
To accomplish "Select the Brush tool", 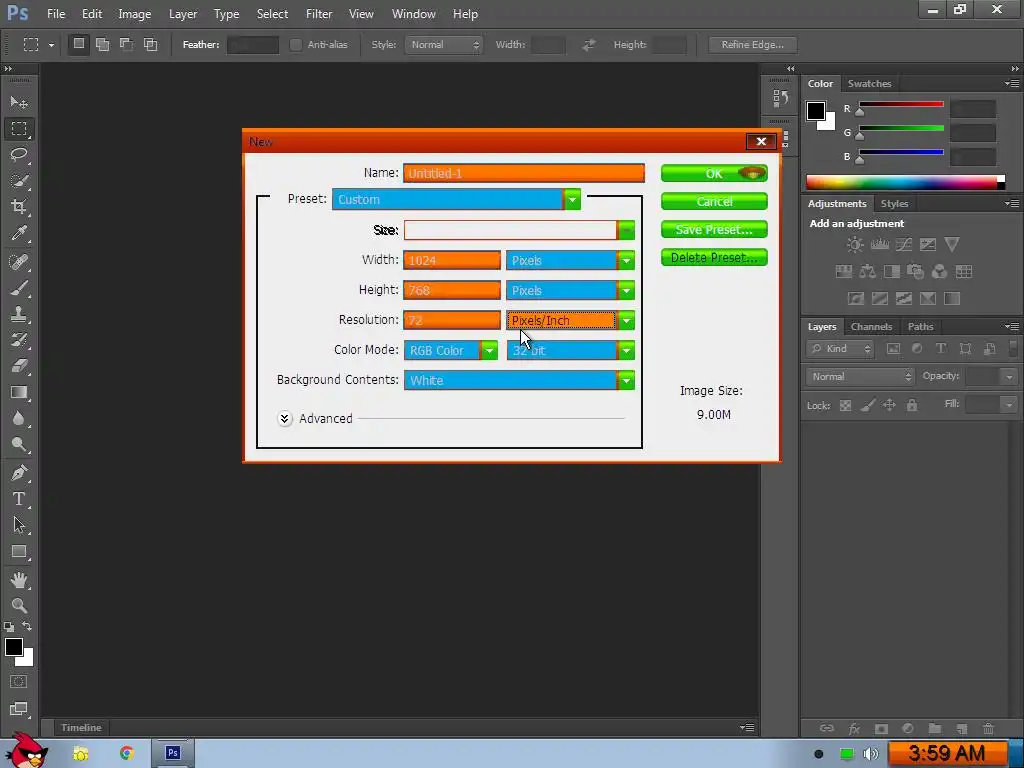I will [18, 288].
